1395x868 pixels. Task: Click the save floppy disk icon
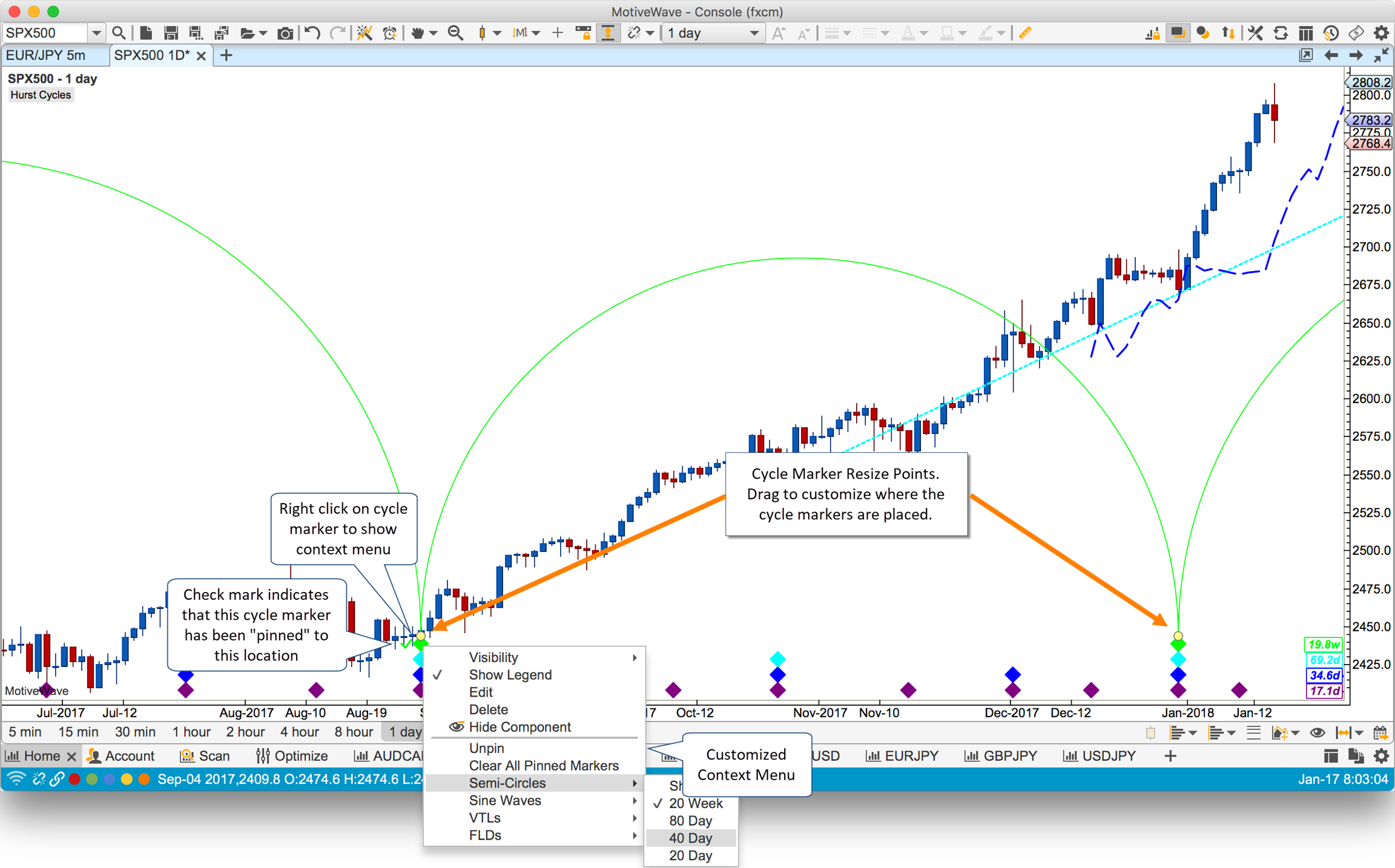coord(171,33)
